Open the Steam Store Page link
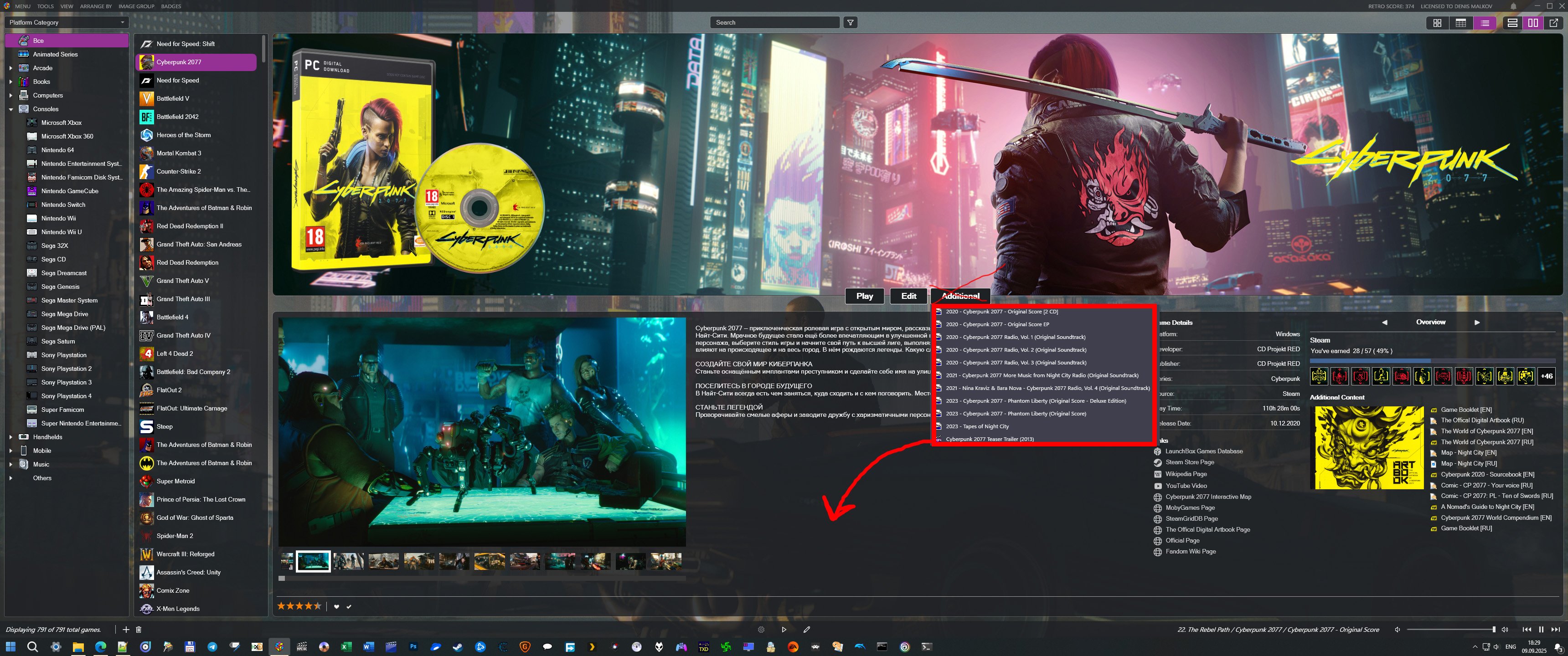The width and height of the screenshot is (1568, 656). [1189, 462]
